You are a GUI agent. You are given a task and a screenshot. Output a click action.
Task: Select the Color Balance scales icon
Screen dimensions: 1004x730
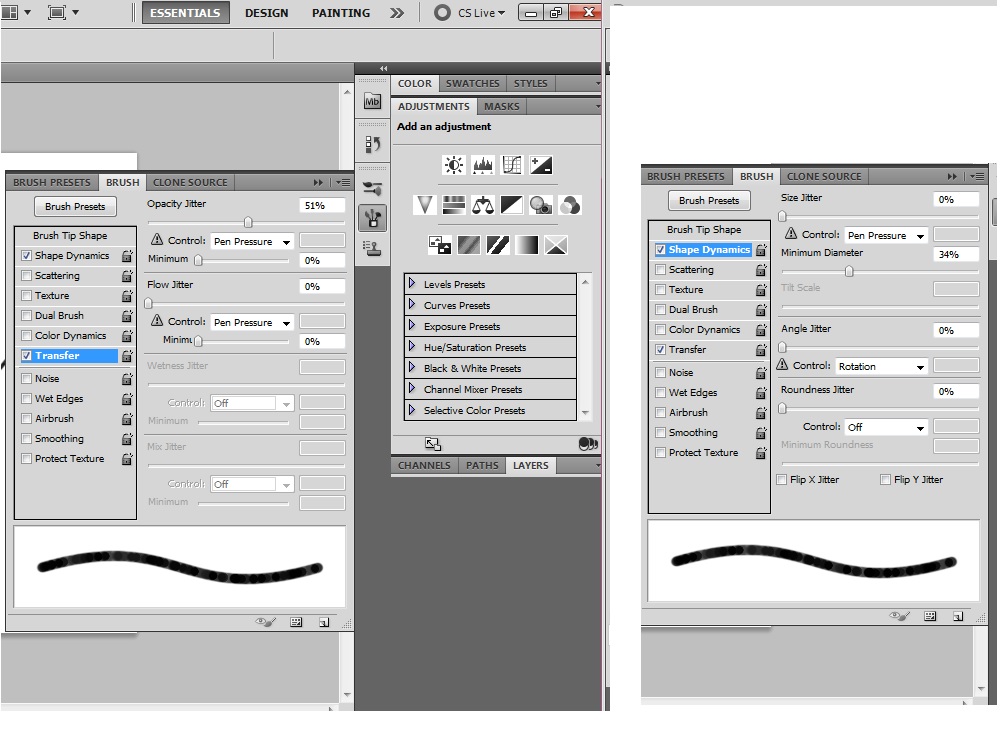pyautogui.click(x=483, y=205)
